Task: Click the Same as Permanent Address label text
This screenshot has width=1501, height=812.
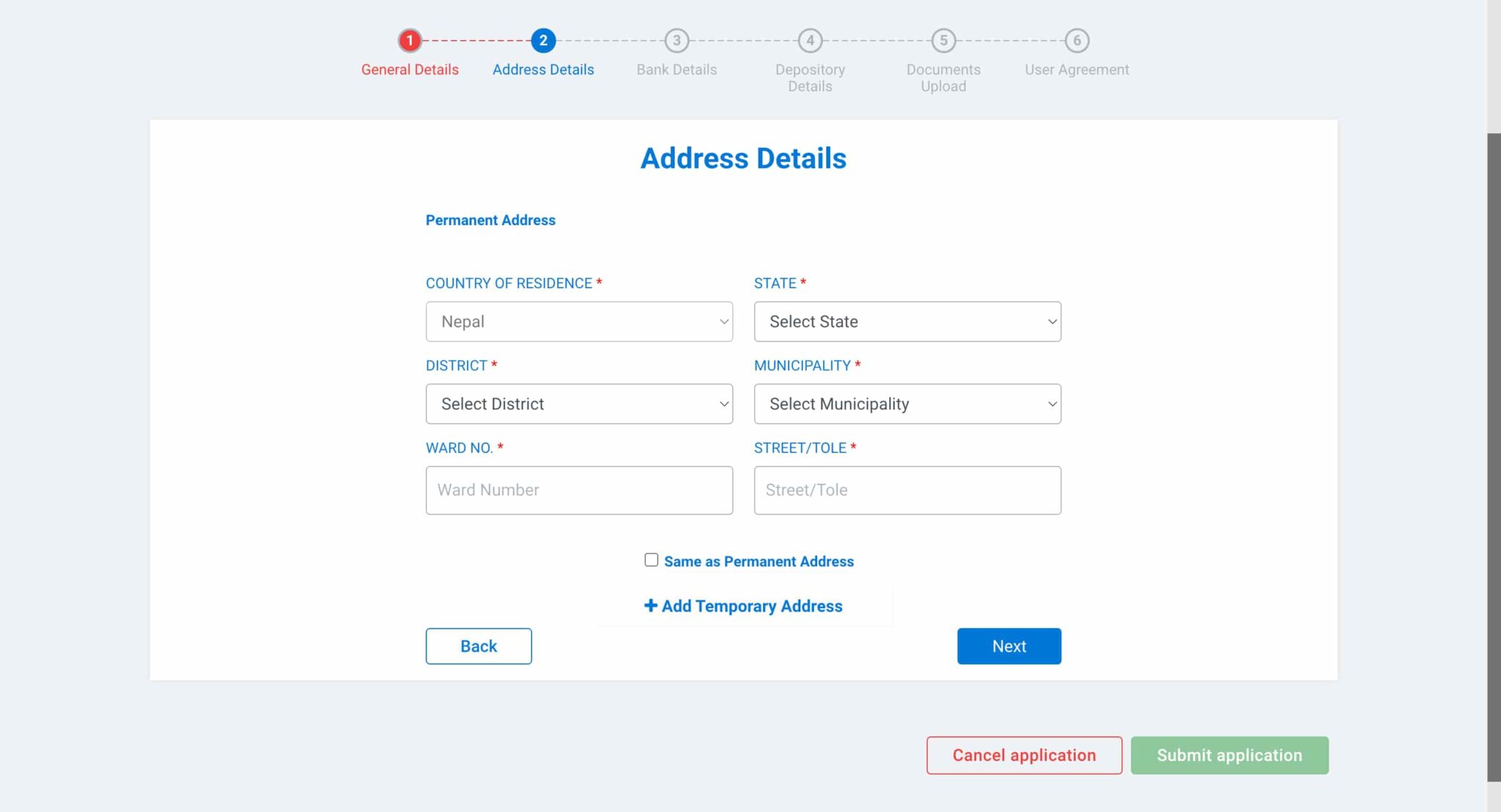Action: [759, 561]
